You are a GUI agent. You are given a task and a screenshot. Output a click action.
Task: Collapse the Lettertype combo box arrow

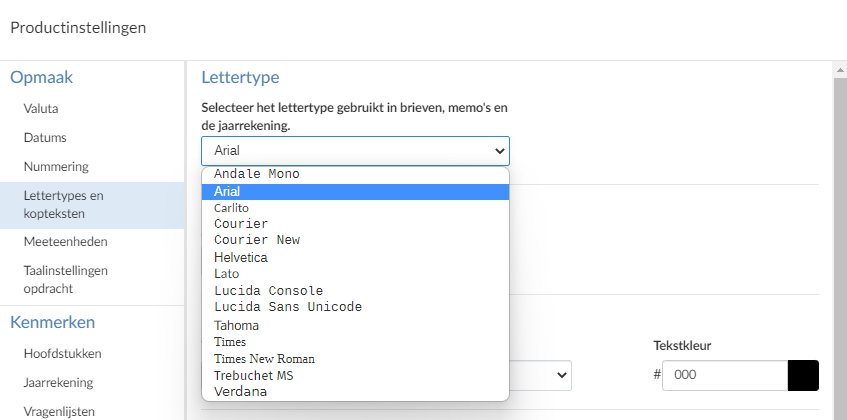(500, 151)
